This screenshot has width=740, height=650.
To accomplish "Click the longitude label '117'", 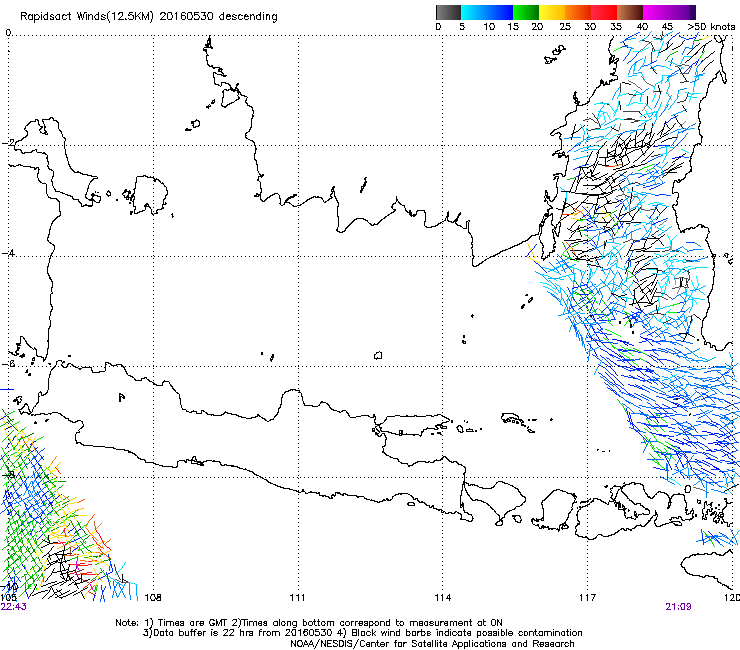I will [588, 598].
